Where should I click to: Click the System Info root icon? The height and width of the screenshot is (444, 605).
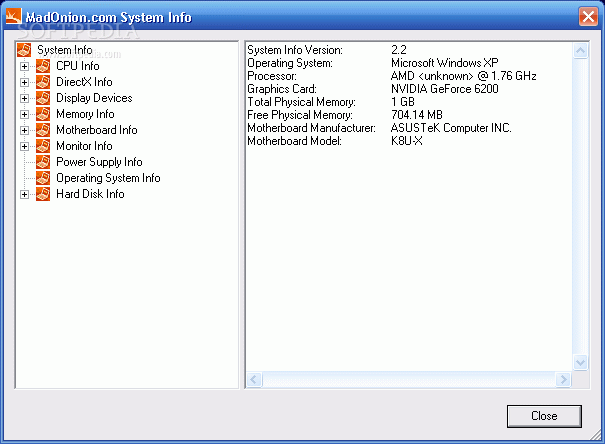pyautogui.click(x=24, y=50)
